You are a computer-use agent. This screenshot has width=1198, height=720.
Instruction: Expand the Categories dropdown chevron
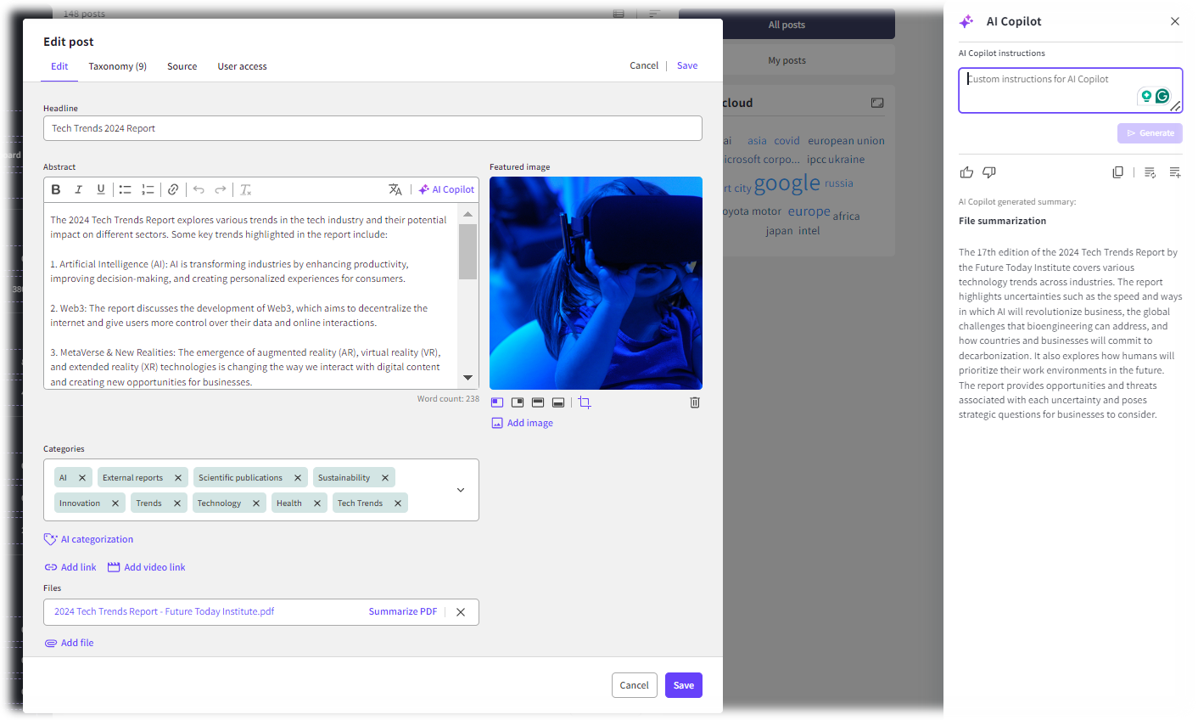point(460,490)
